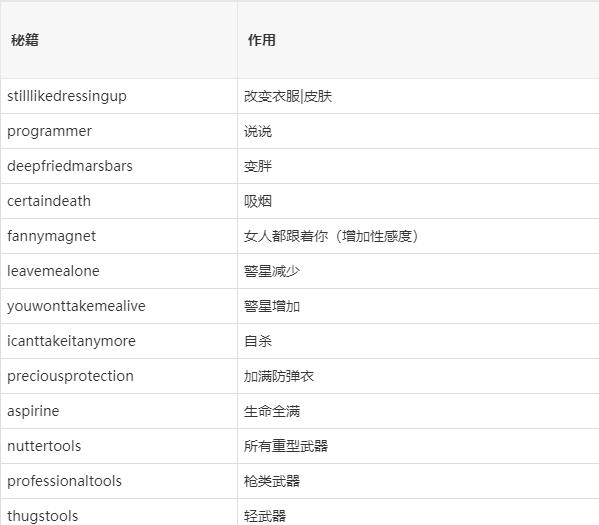The width and height of the screenshot is (599, 525).
Task: Click the 秘籍 column header
Action: [x=25, y=40]
